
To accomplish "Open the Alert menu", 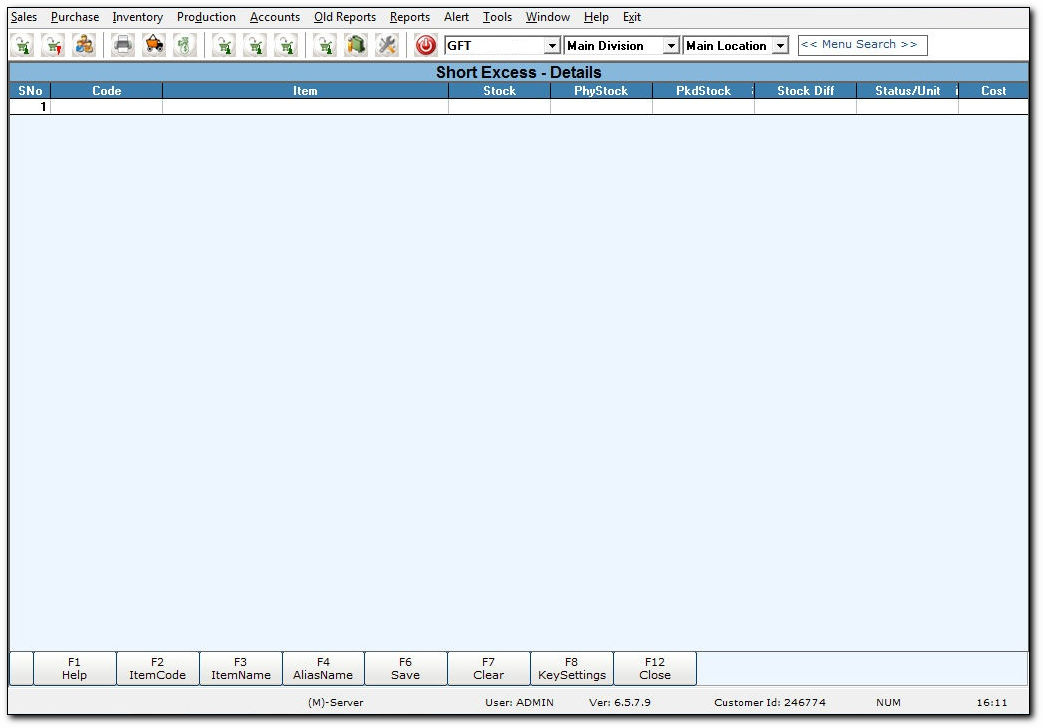I will coord(456,17).
